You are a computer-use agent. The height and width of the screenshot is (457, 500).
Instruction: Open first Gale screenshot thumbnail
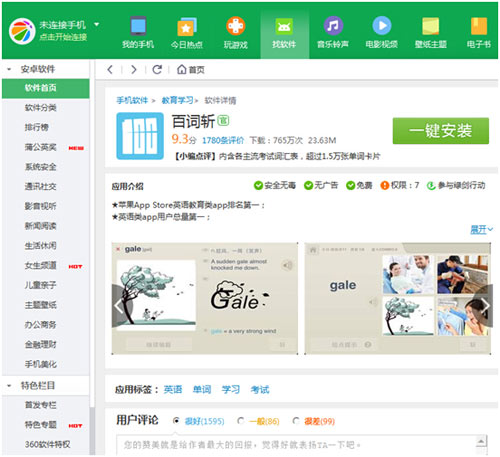click(205, 298)
